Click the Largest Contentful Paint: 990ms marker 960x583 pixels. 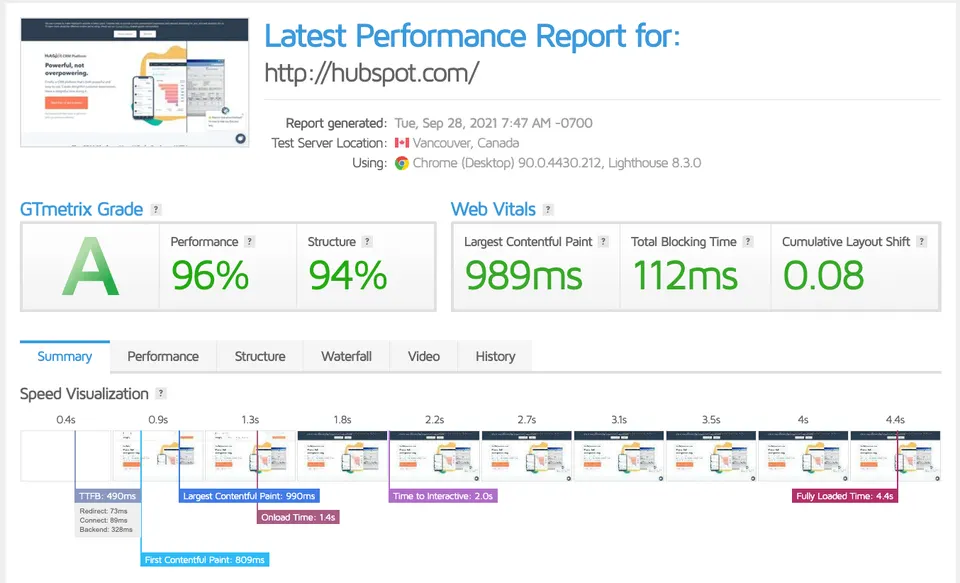(249, 496)
